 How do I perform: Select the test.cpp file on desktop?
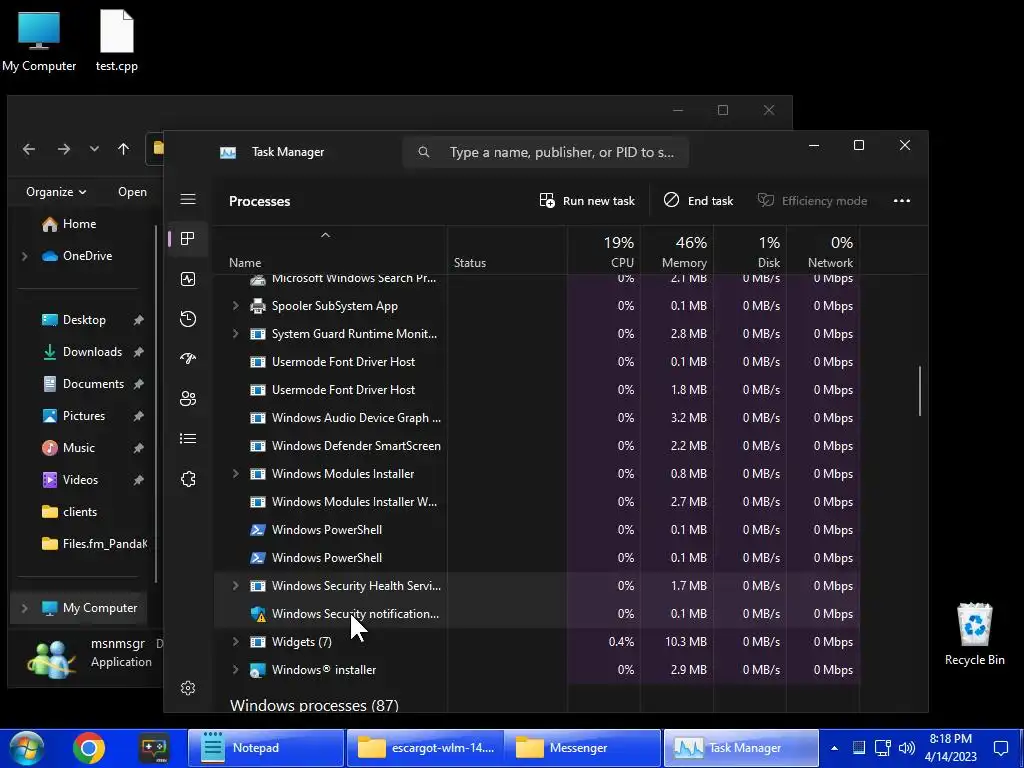pos(117,41)
